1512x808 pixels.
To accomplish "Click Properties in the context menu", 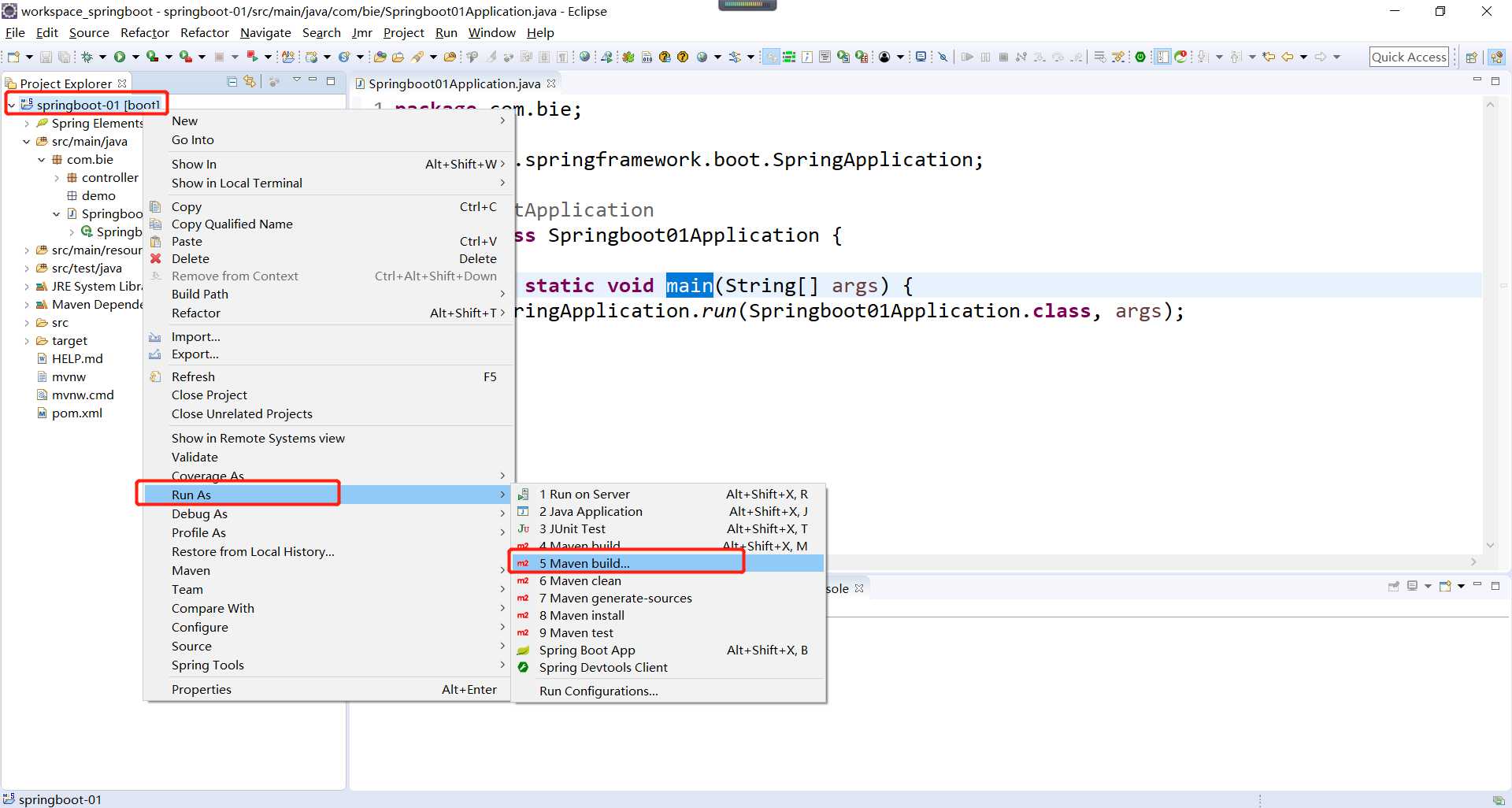I will click(x=328, y=689).
